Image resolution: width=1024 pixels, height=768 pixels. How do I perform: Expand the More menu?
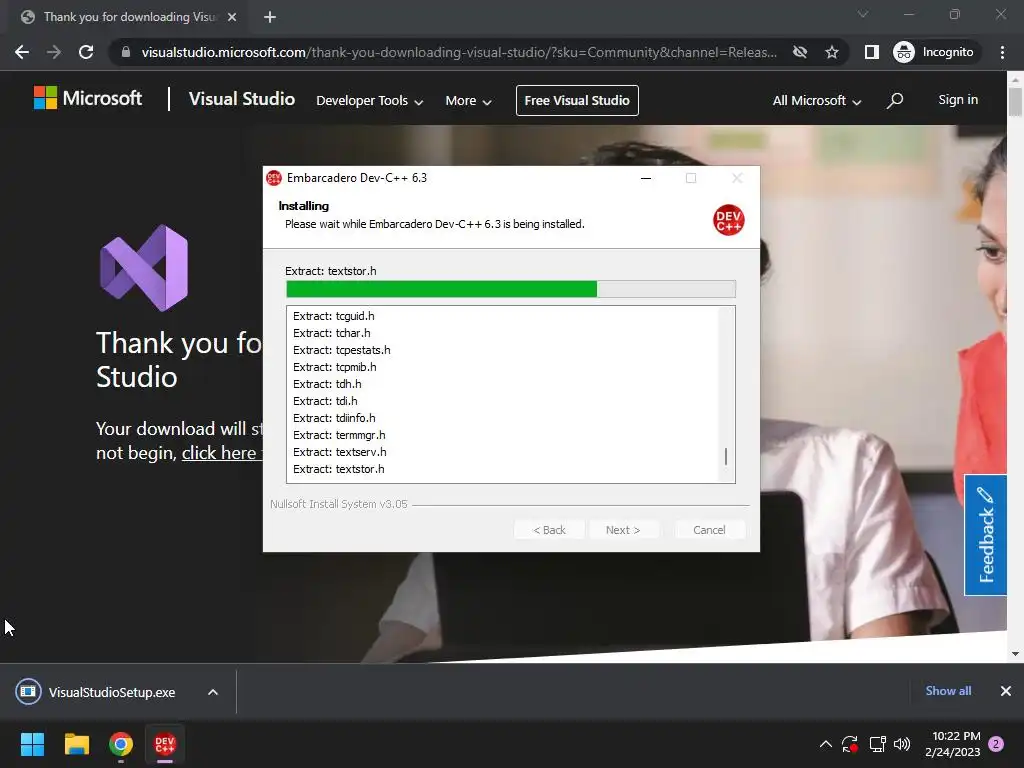coord(468,101)
